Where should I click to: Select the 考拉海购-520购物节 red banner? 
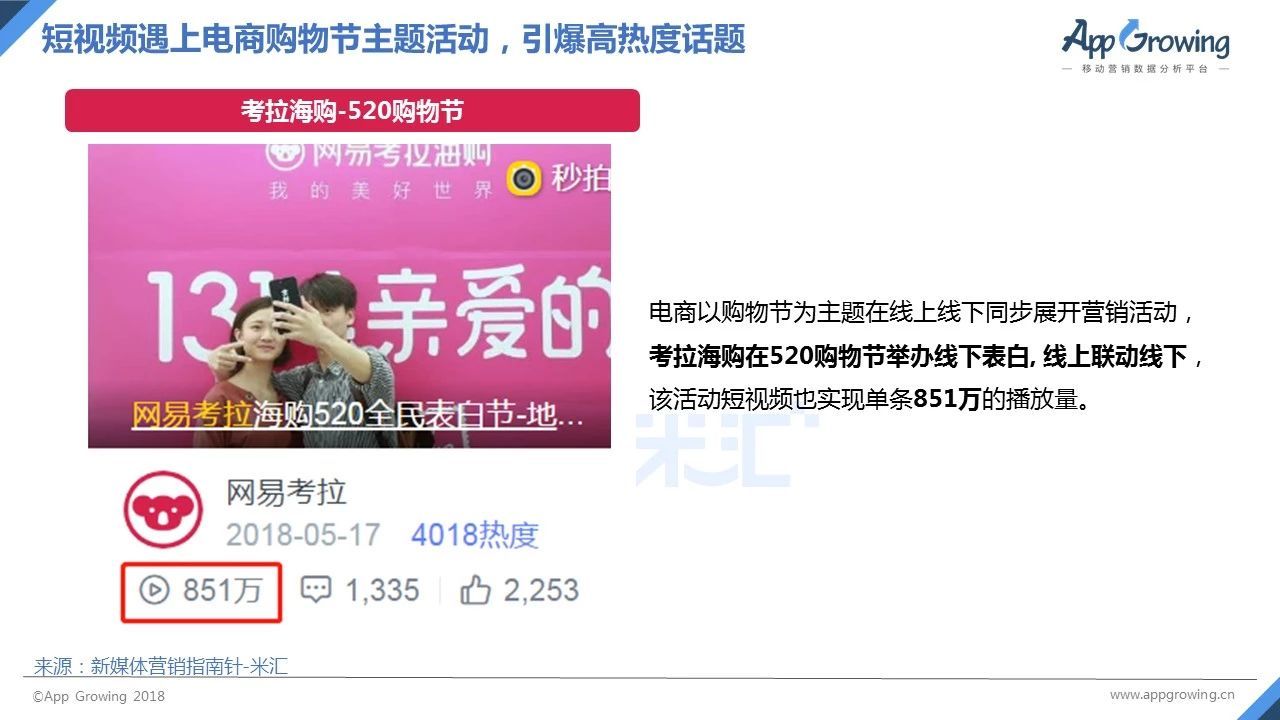pos(352,110)
